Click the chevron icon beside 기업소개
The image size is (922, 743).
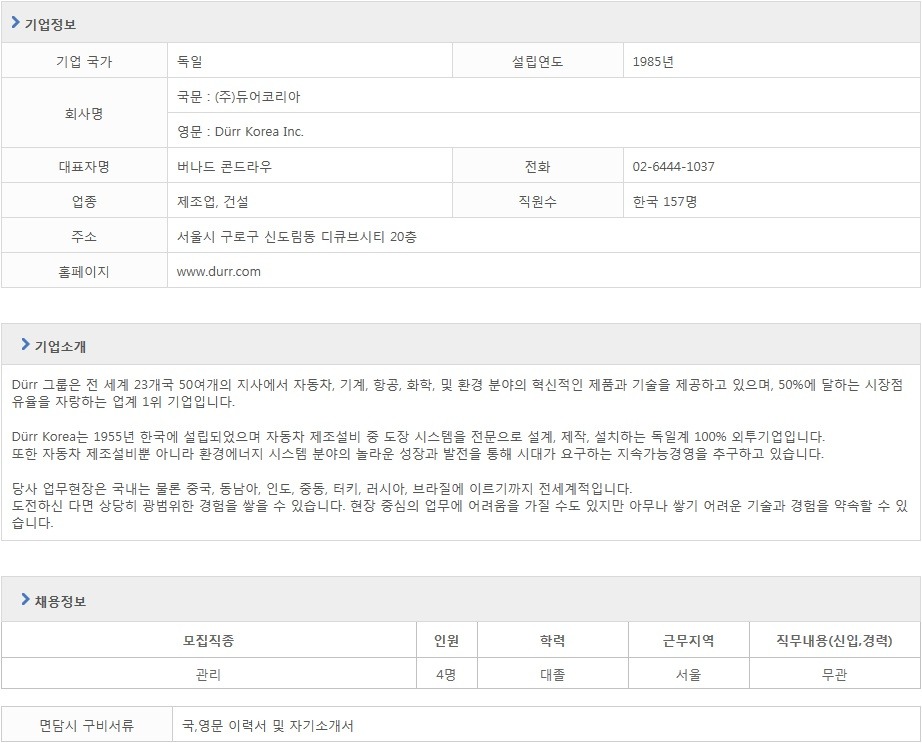(x=25, y=344)
